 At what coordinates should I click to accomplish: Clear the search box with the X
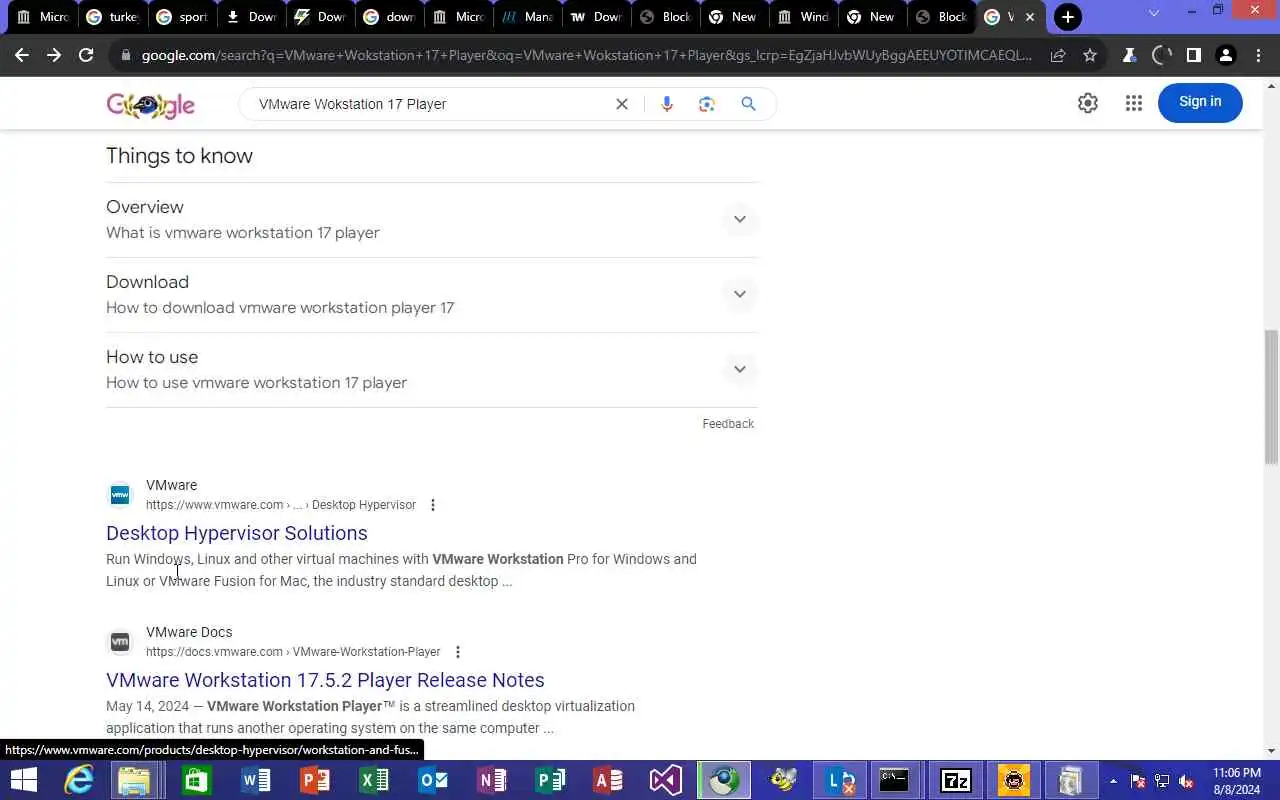tap(622, 104)
